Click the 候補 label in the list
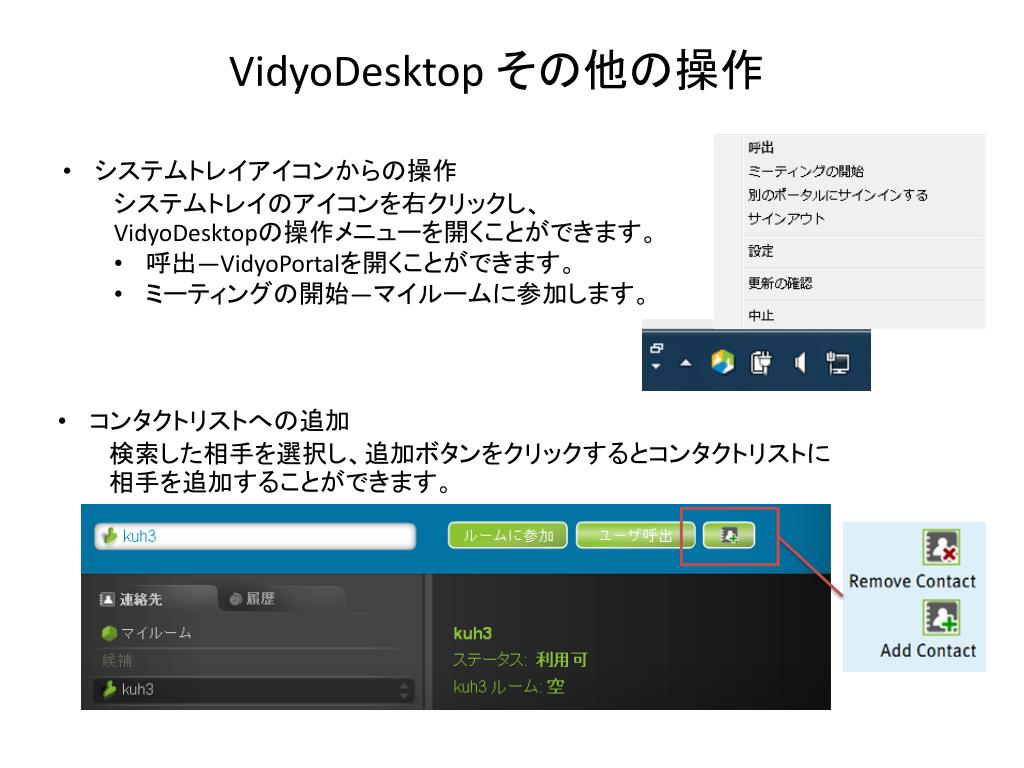Image resolution: width=1024 pixels, height=768 pixels. (x=117, y=661)
